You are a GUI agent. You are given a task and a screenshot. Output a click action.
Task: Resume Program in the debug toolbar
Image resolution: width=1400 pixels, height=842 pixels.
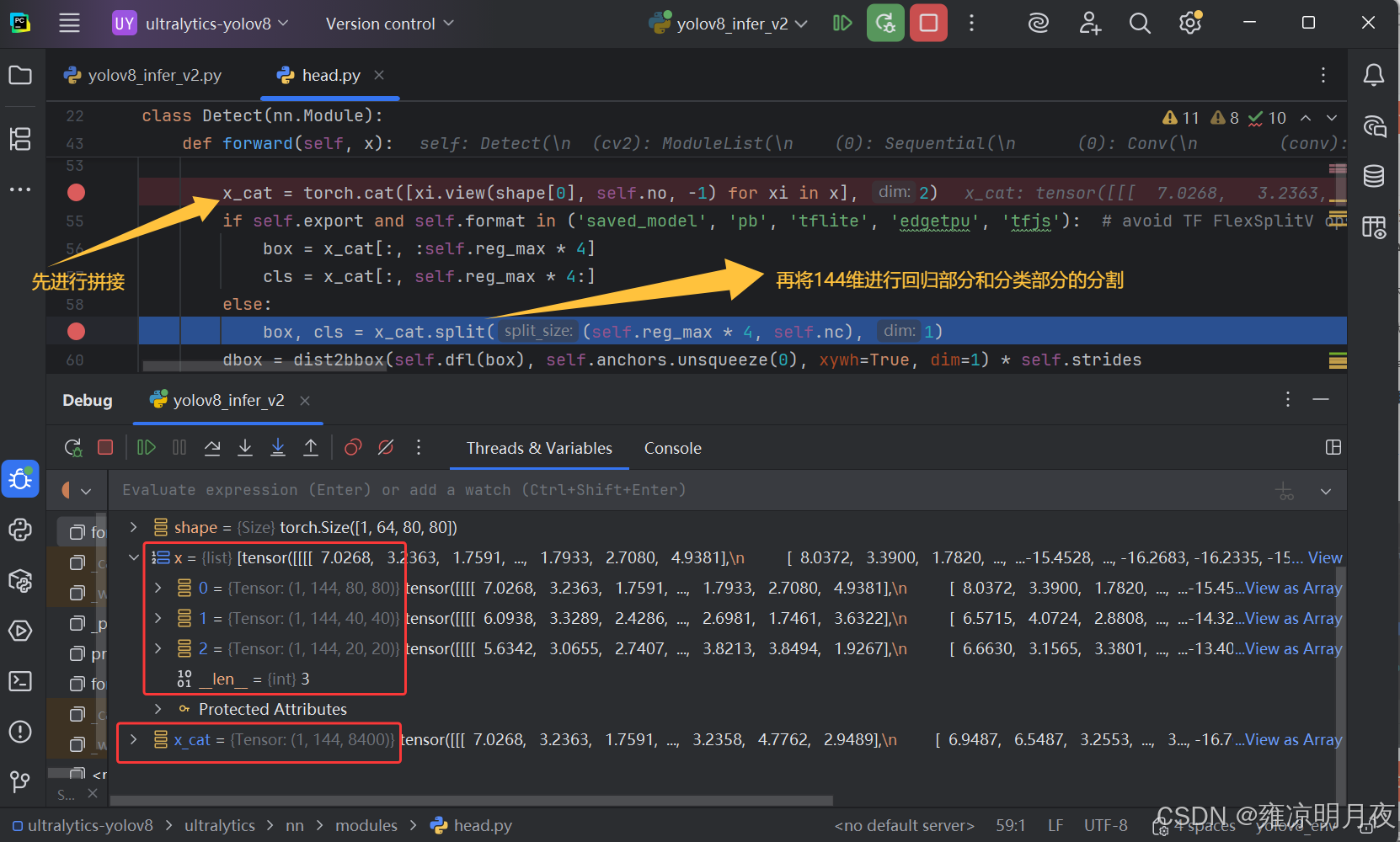(147, 447)
